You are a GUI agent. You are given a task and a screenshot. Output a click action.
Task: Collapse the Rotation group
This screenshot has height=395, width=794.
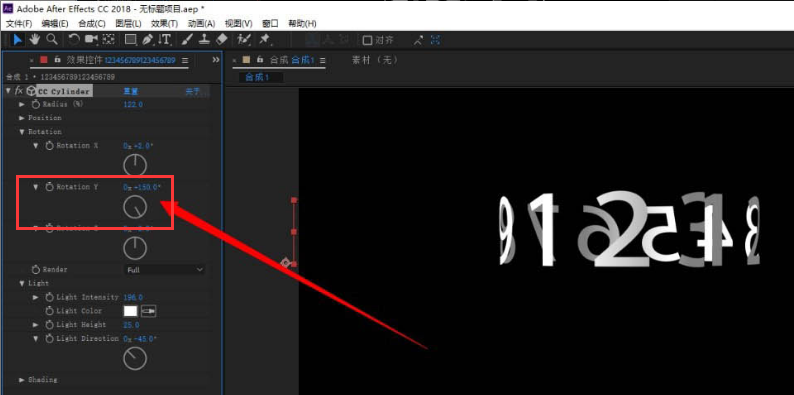coord(22,132)
